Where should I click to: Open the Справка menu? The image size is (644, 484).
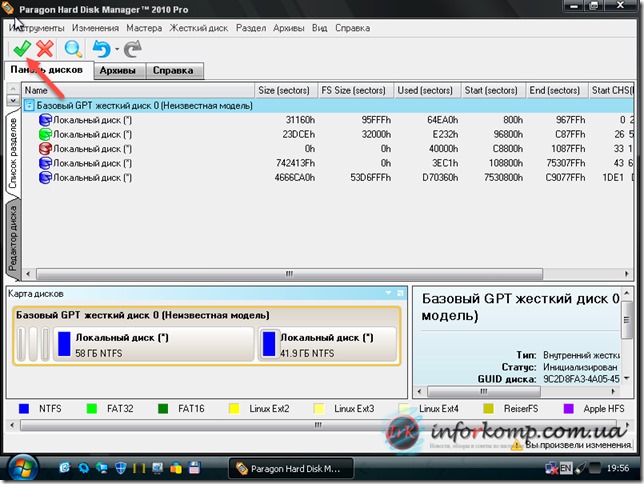coord(352,28)
